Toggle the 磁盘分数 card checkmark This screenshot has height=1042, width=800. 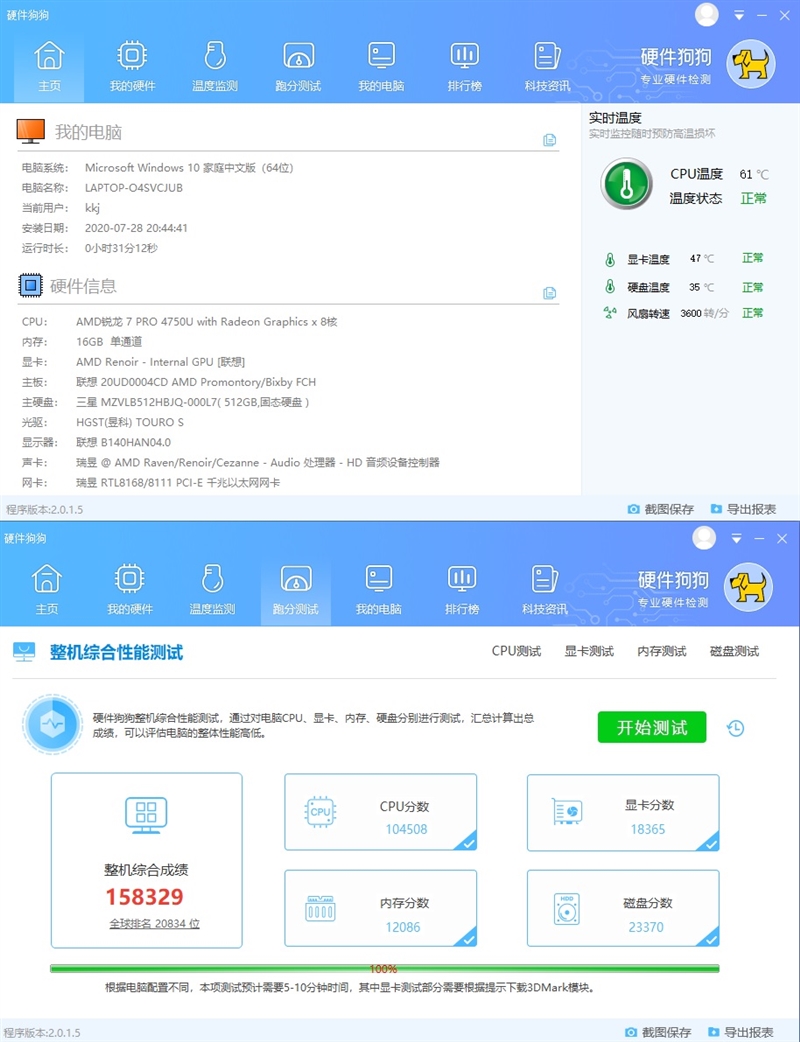pos(710,938)
